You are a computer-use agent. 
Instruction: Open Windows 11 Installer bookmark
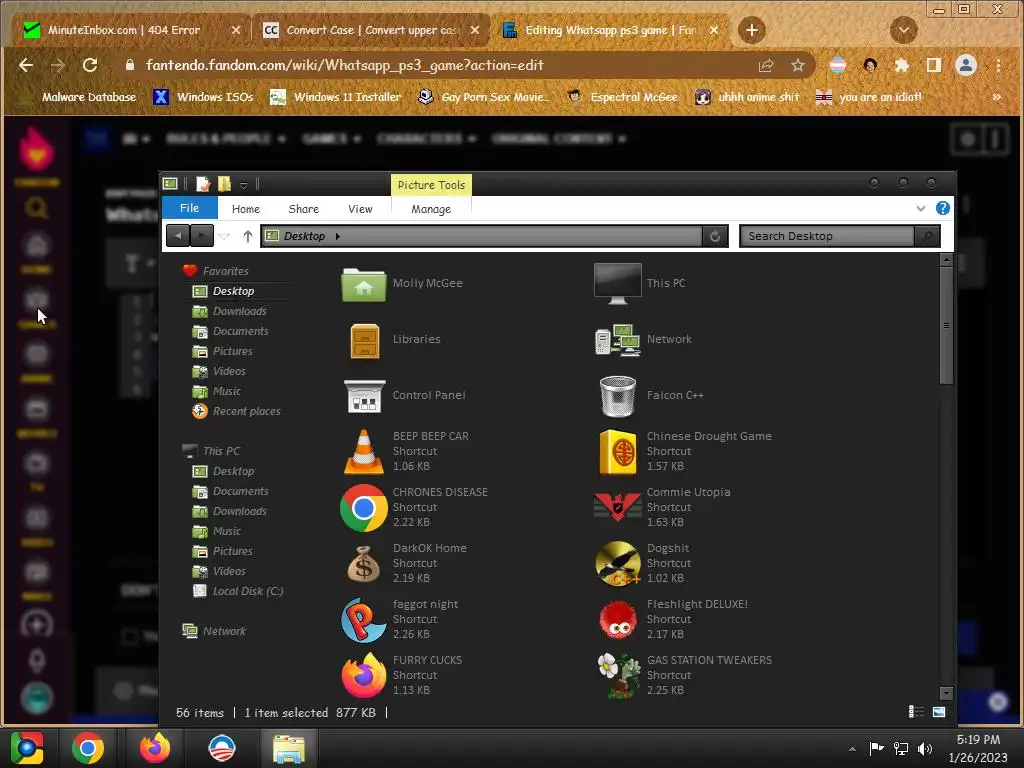click(336, 97)
